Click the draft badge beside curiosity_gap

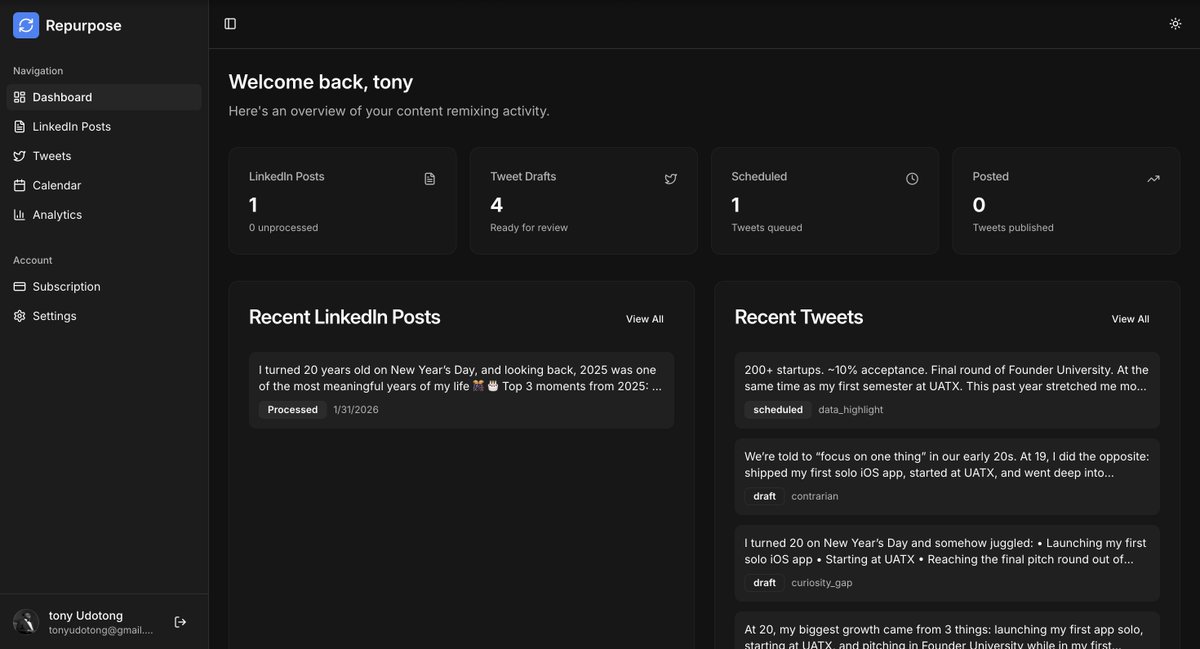(x=765, y=583)
